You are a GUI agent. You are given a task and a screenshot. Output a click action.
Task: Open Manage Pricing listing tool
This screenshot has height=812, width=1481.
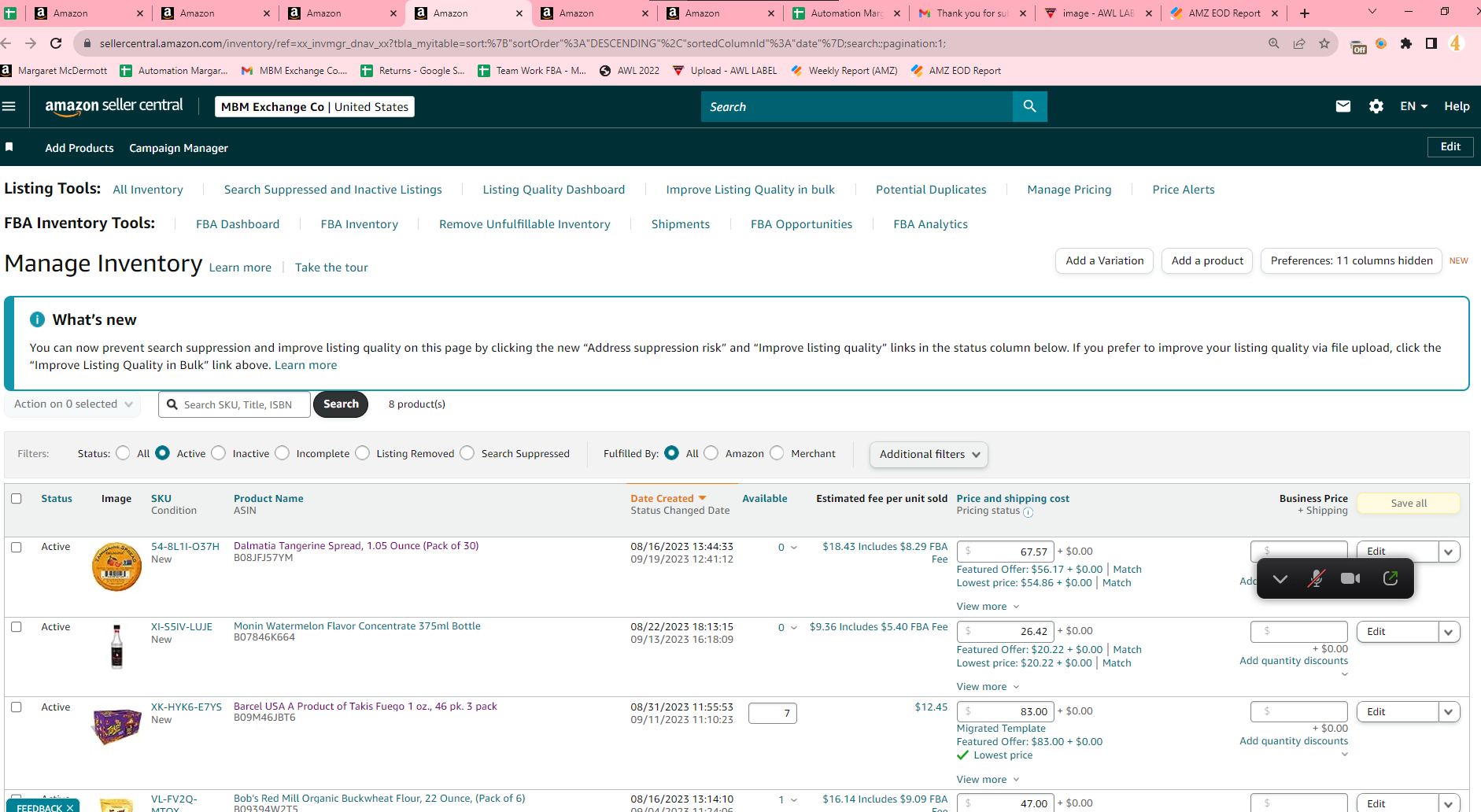(x=1069, y=190)
